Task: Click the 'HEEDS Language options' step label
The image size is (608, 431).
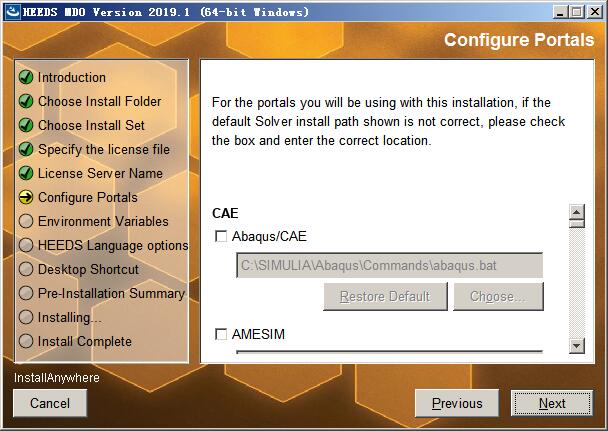Action: click(113, 246)
